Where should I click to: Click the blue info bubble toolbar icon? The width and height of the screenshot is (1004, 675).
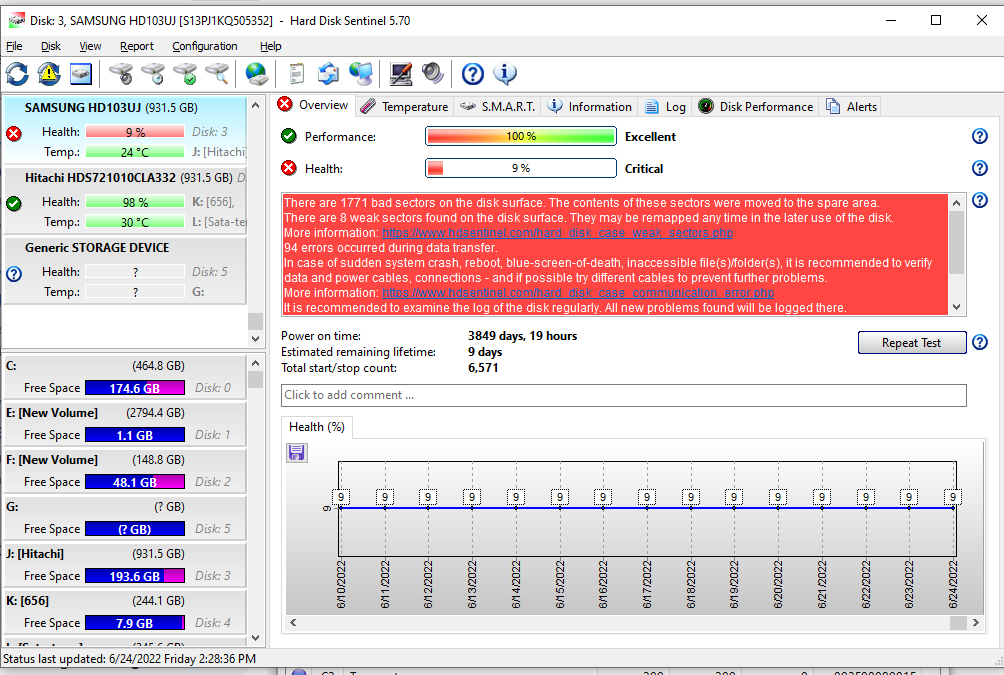pos(505,74)
